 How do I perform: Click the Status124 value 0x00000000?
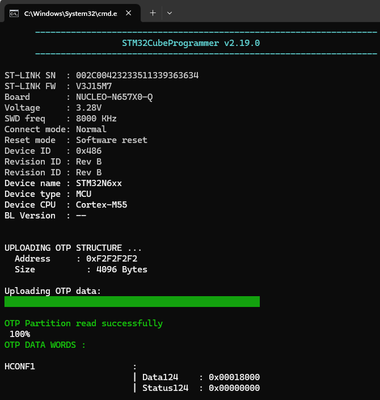pos(234,388)
